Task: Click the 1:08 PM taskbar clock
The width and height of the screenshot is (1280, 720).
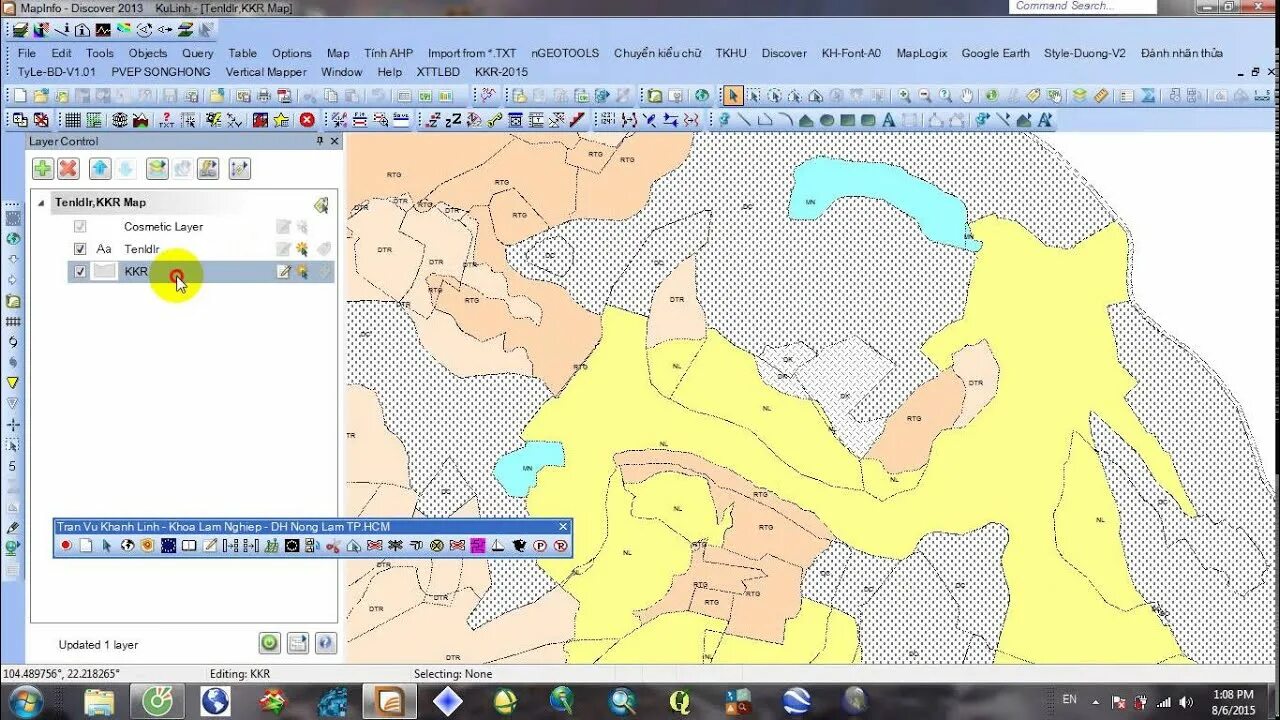Action: point(1233,694)
